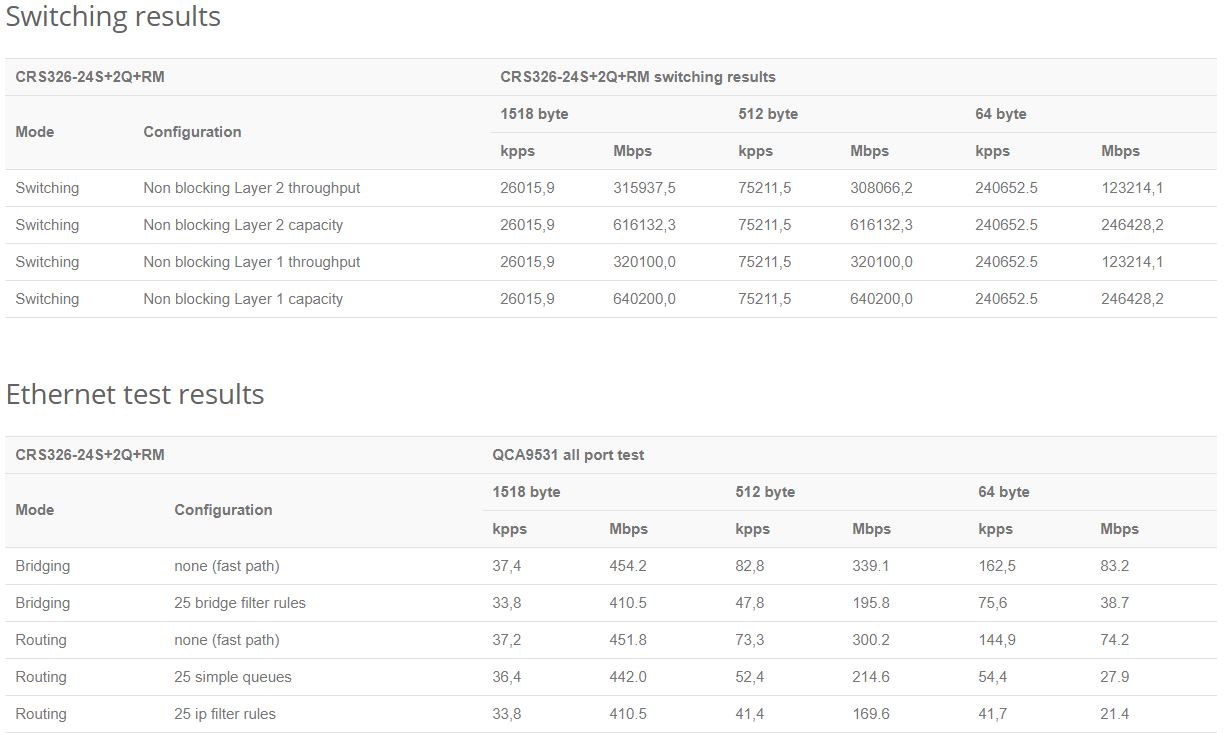
Task: Click "Routing" in the 25 simple queues row
Action: 41,677
